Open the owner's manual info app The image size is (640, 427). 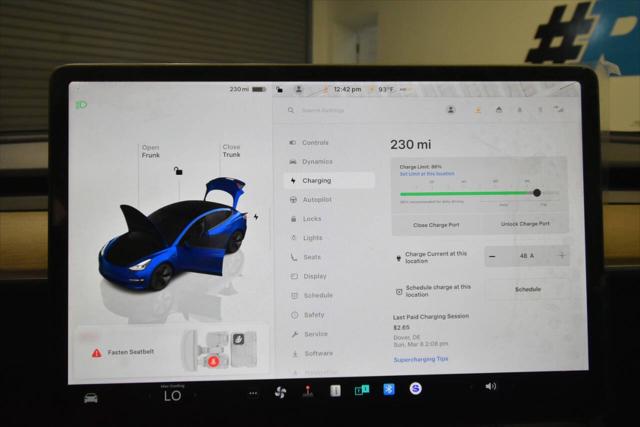[x=335, y=391]
